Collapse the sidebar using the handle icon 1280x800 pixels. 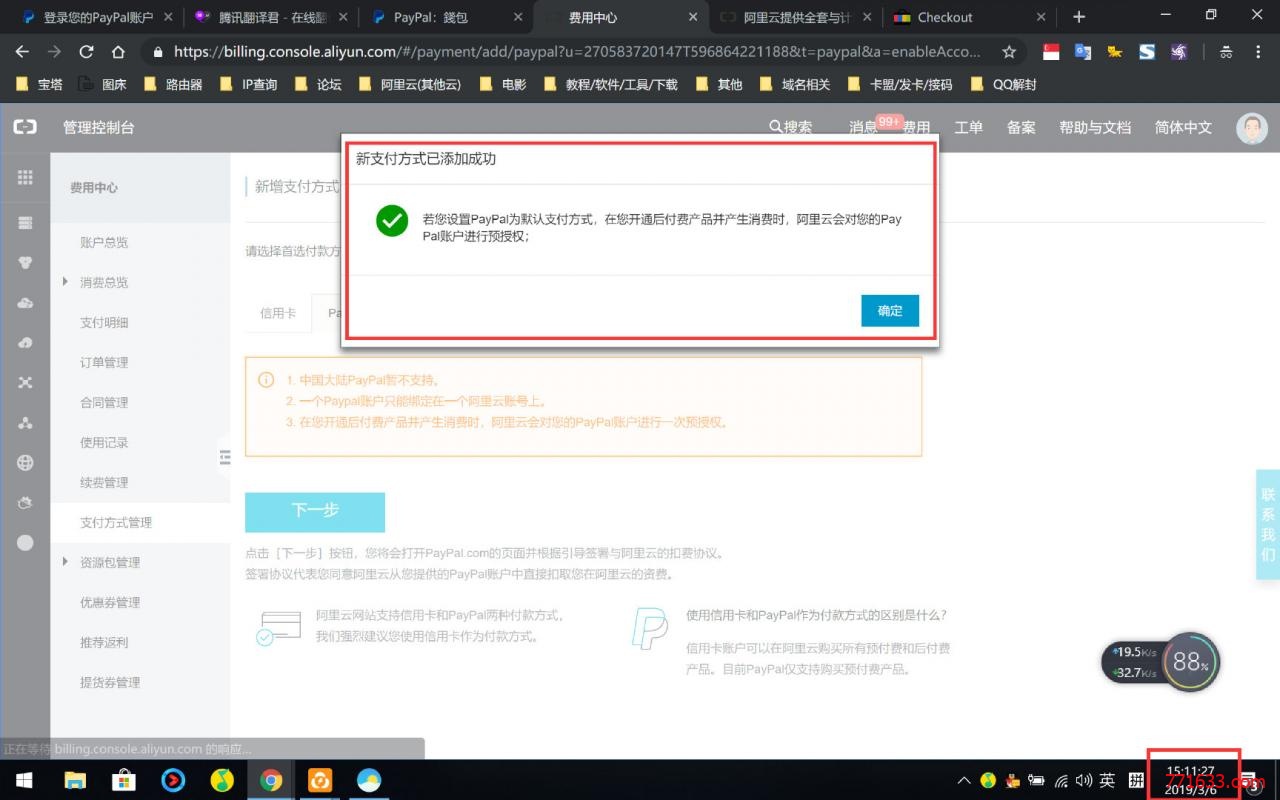[x=225, y=457]
